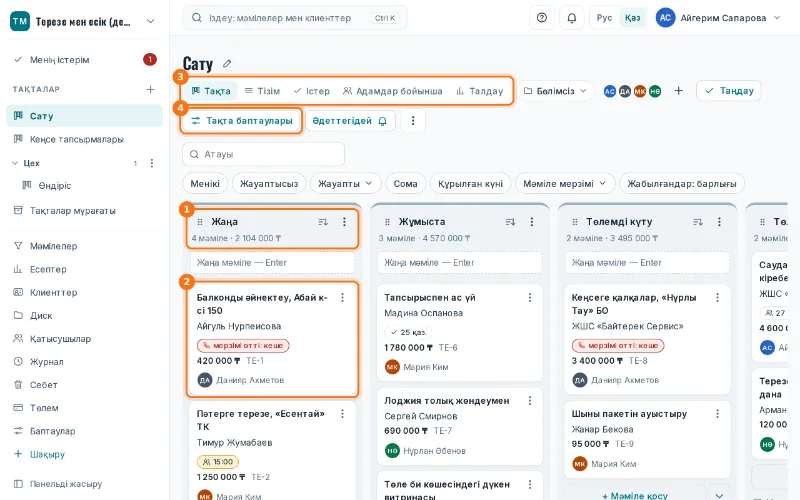
Task: Click the pencil edit icon beside Сату
Action: 227,64
